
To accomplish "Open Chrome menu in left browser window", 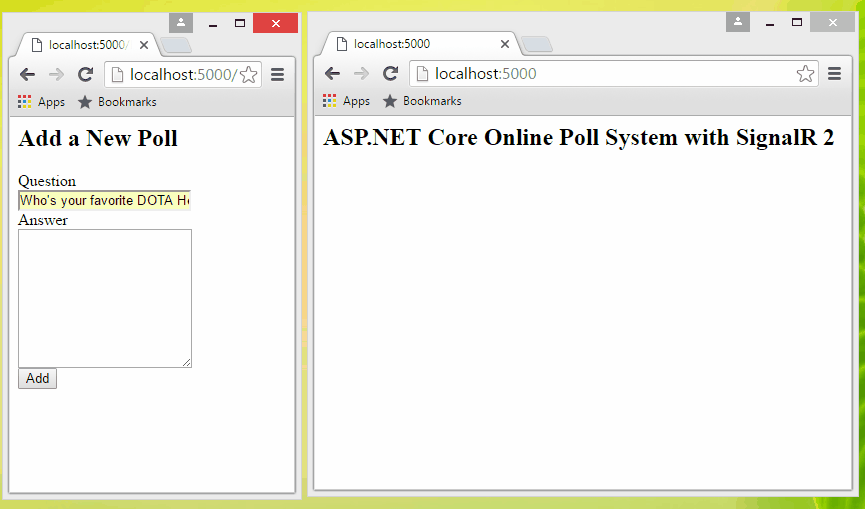I will tap(277, 74).
